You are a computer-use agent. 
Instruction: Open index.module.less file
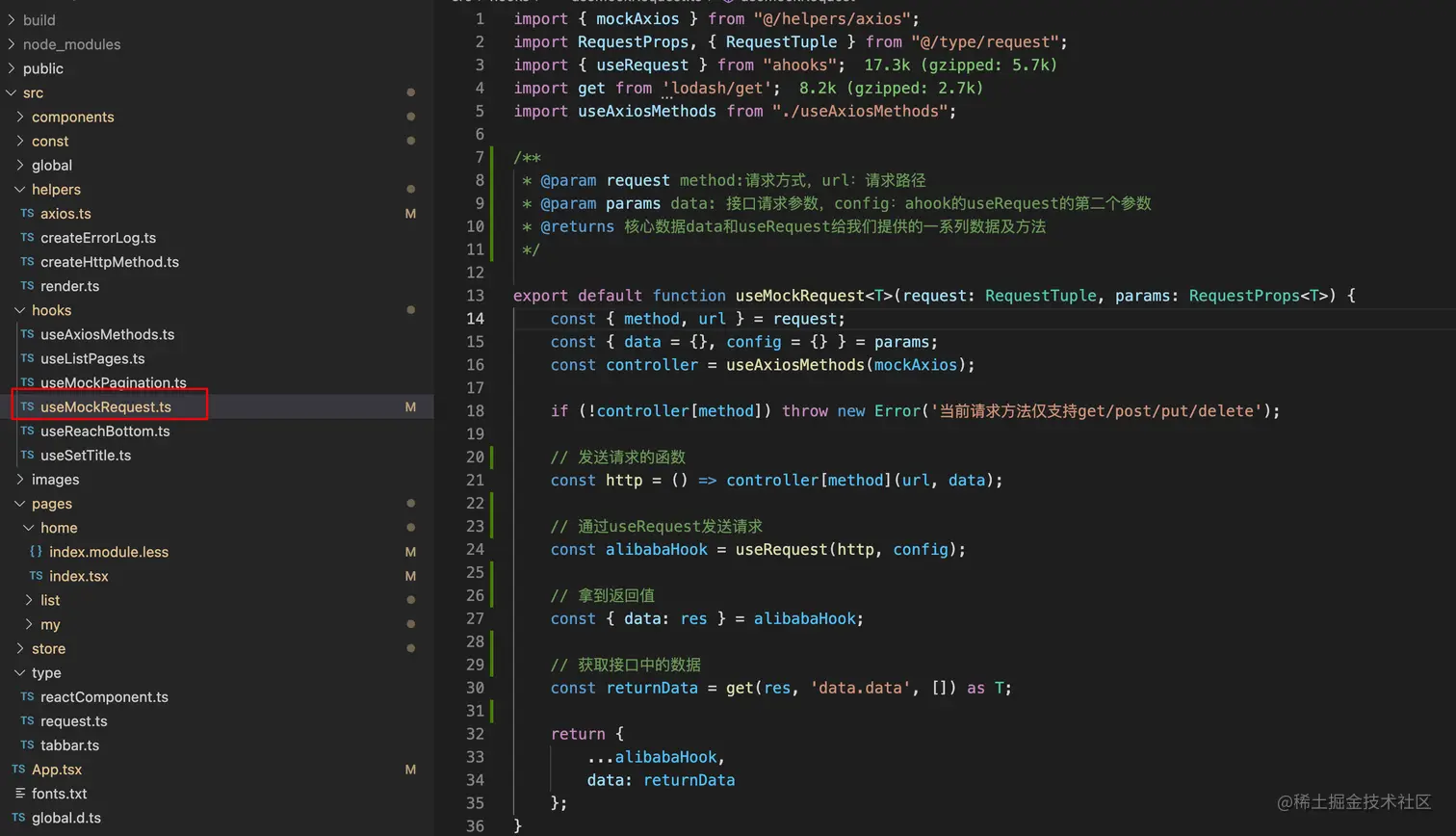tap(109, 552)
